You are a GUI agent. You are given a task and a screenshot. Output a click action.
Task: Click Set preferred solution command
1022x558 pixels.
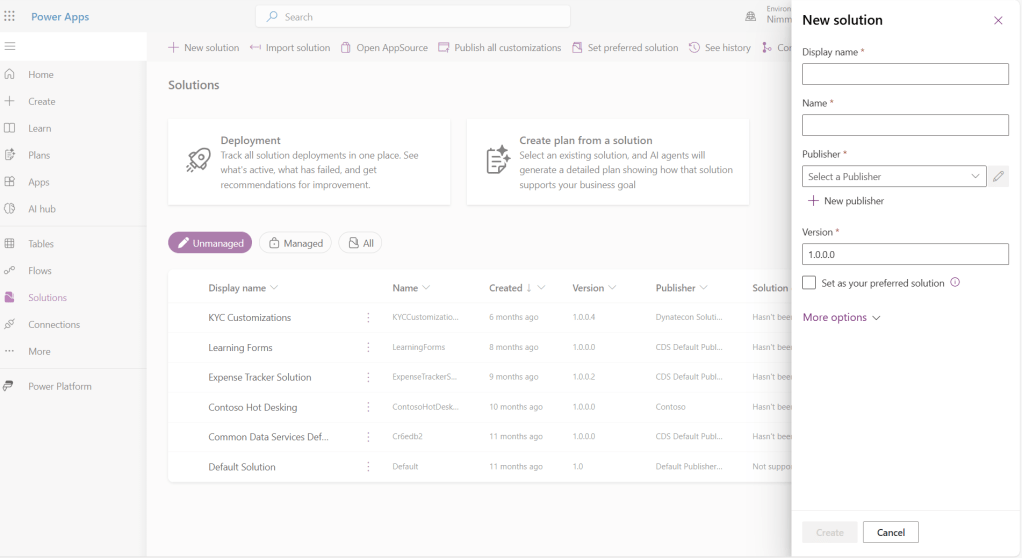625,48
